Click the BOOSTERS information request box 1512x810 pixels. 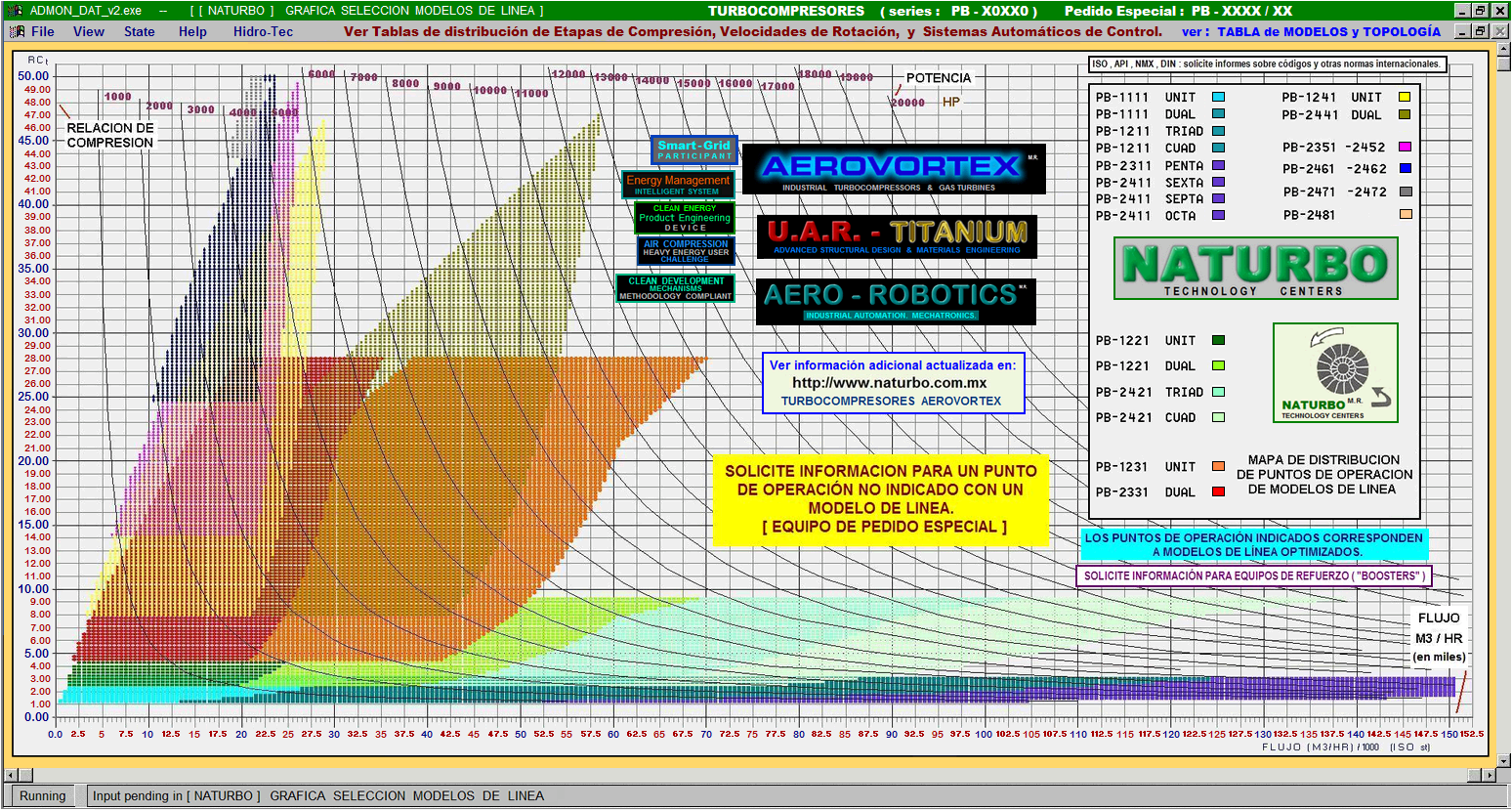[x=1254, y=576]
